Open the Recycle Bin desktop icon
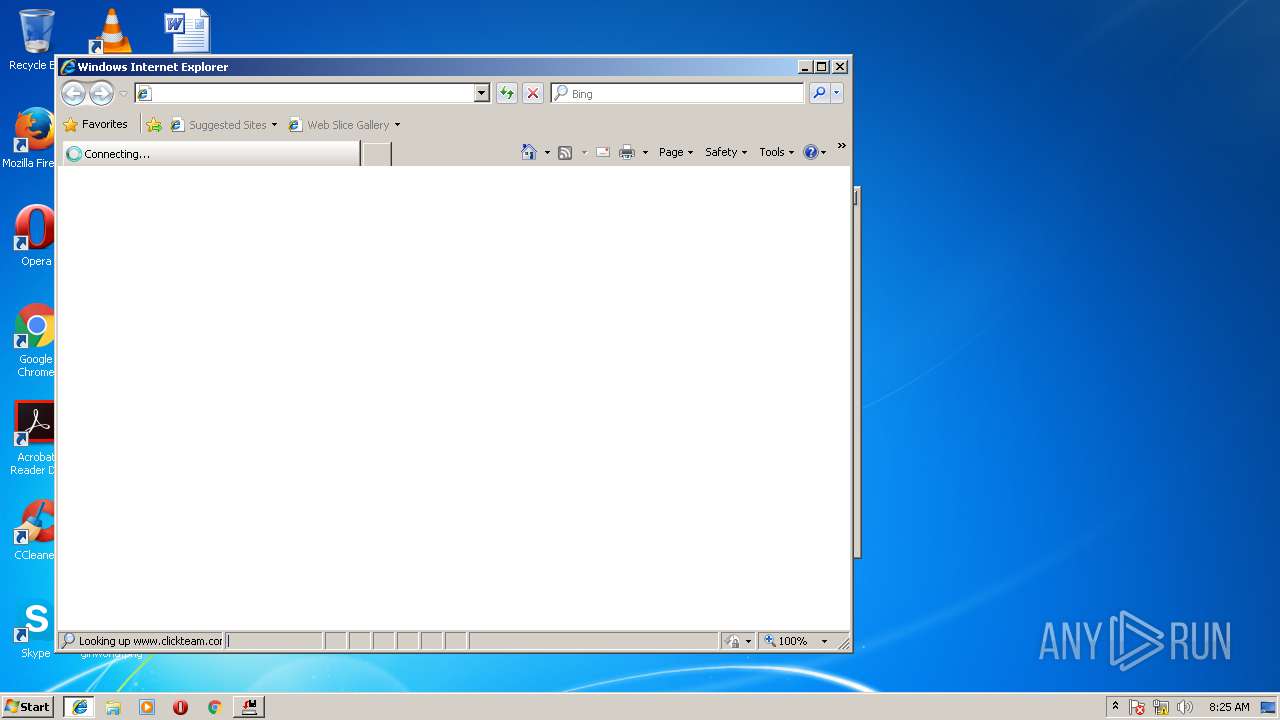1280x720 pixels. click(35, 40)
